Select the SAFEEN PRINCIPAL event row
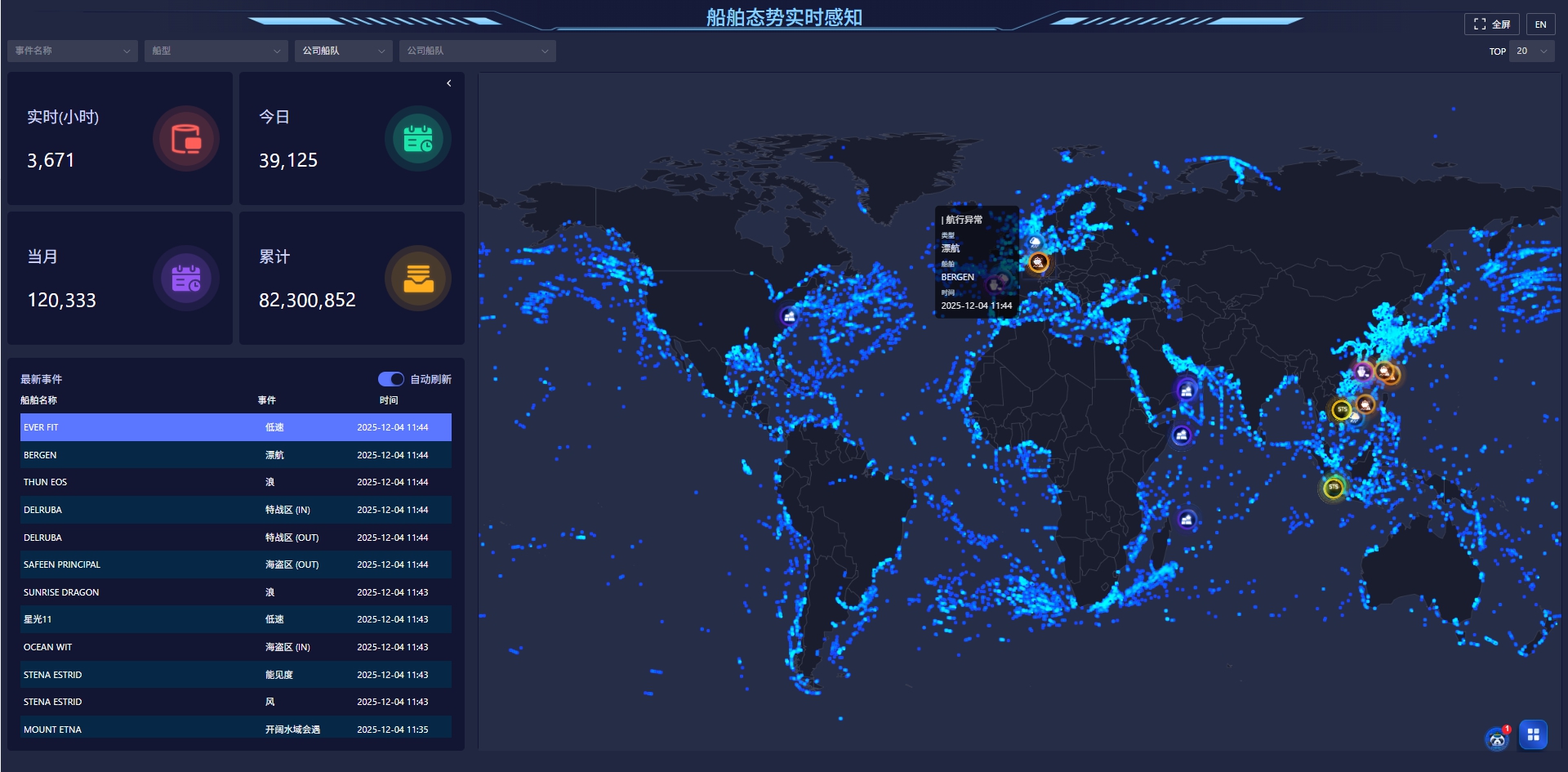Image resolution: width=1568 pixels, height=772 pixels. click(235, 564)
